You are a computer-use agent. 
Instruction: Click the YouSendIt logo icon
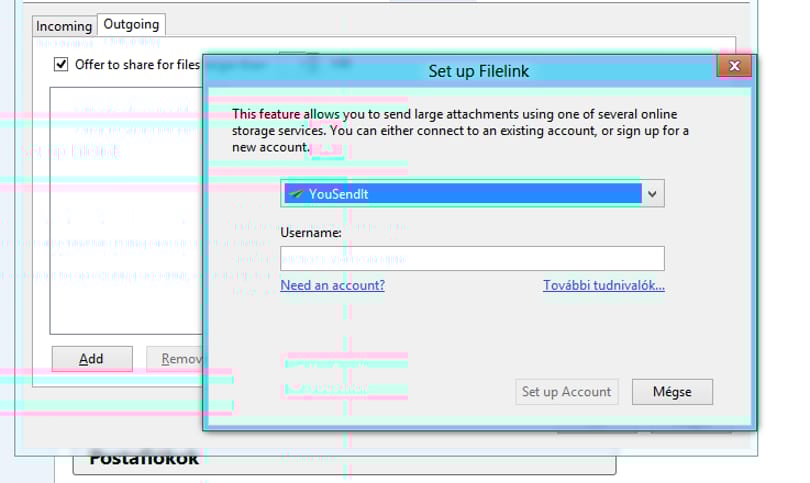297,194
